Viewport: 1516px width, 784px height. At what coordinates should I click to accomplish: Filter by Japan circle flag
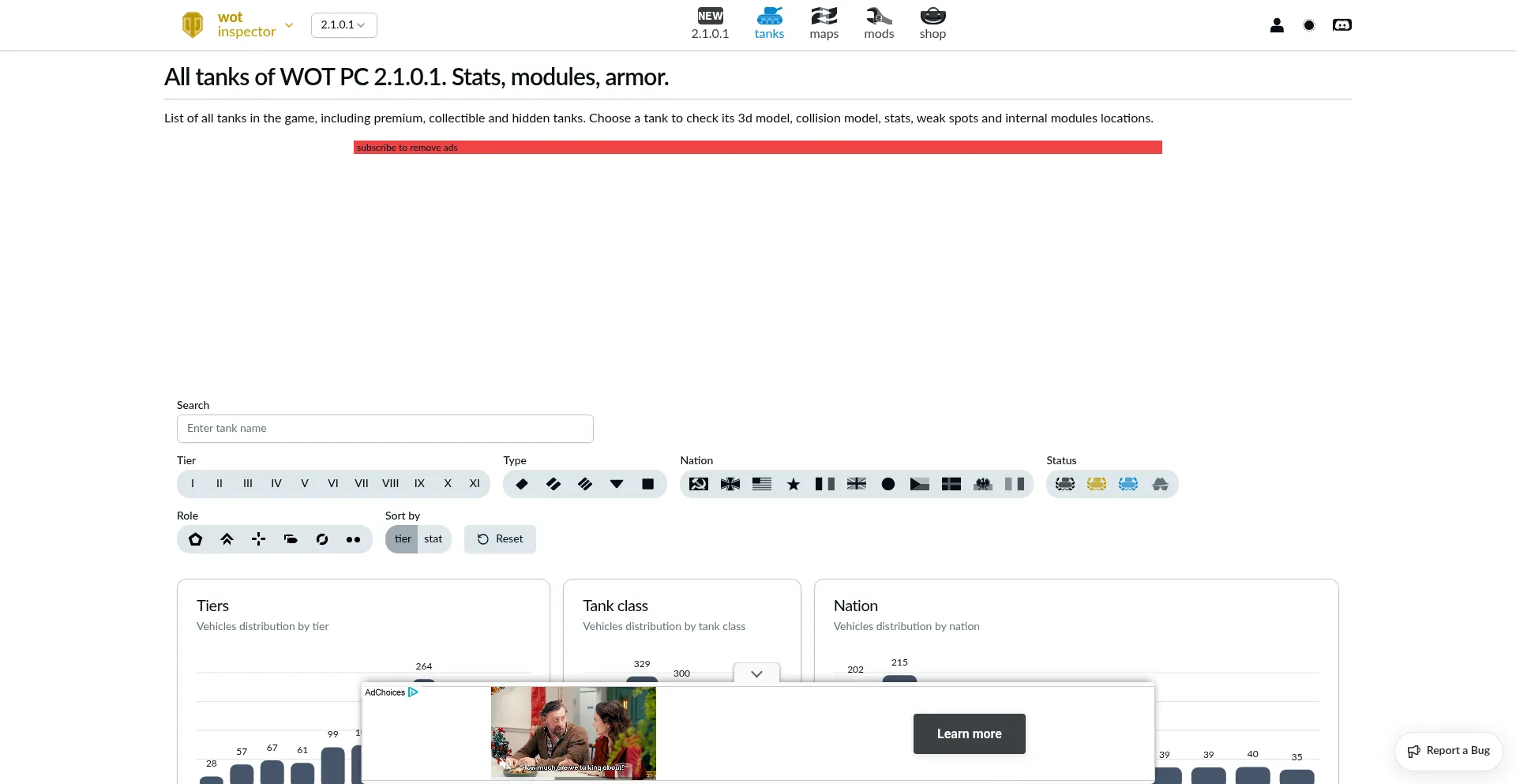pos(888,484)
